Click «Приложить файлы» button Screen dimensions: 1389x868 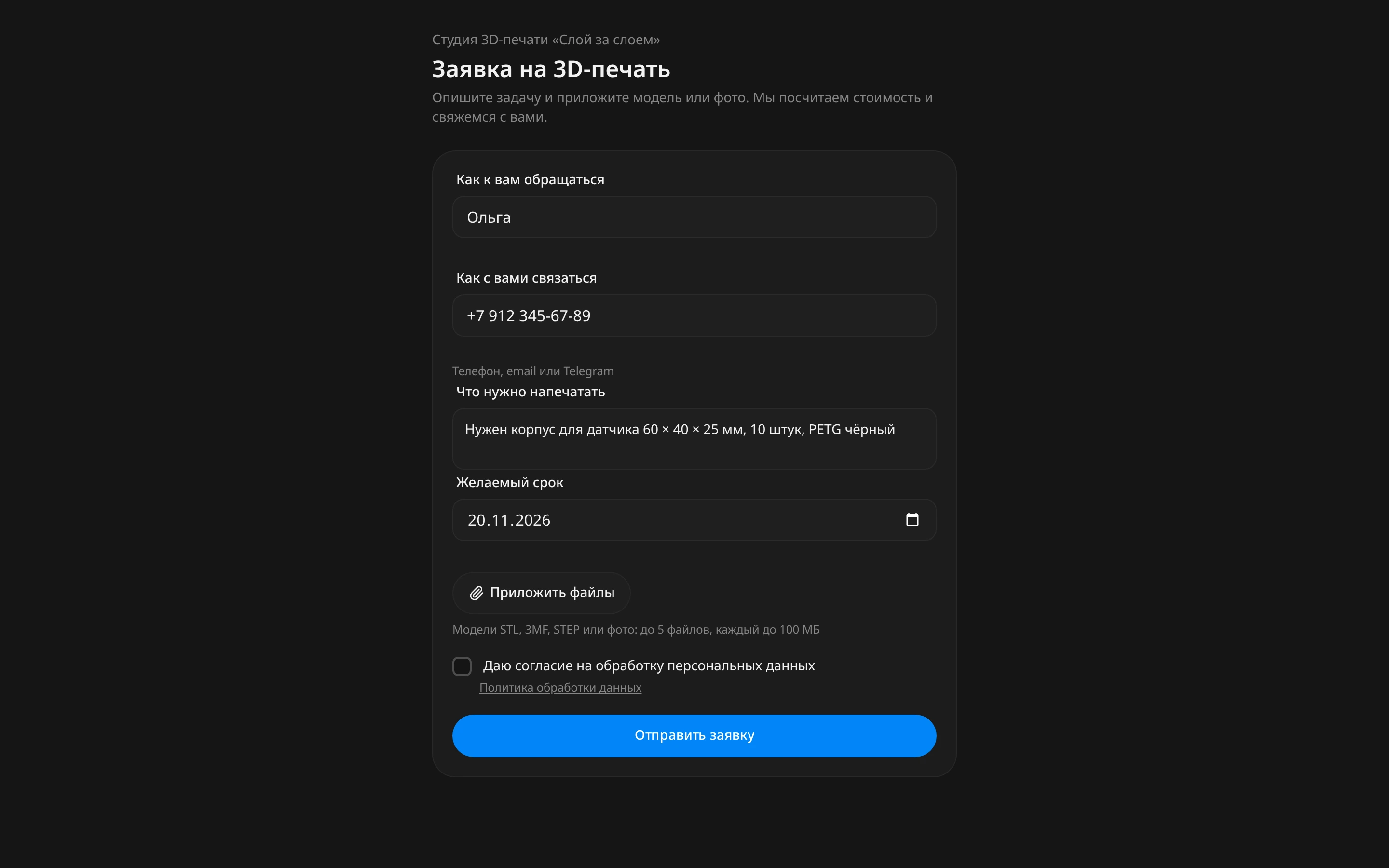pos(541,593)
